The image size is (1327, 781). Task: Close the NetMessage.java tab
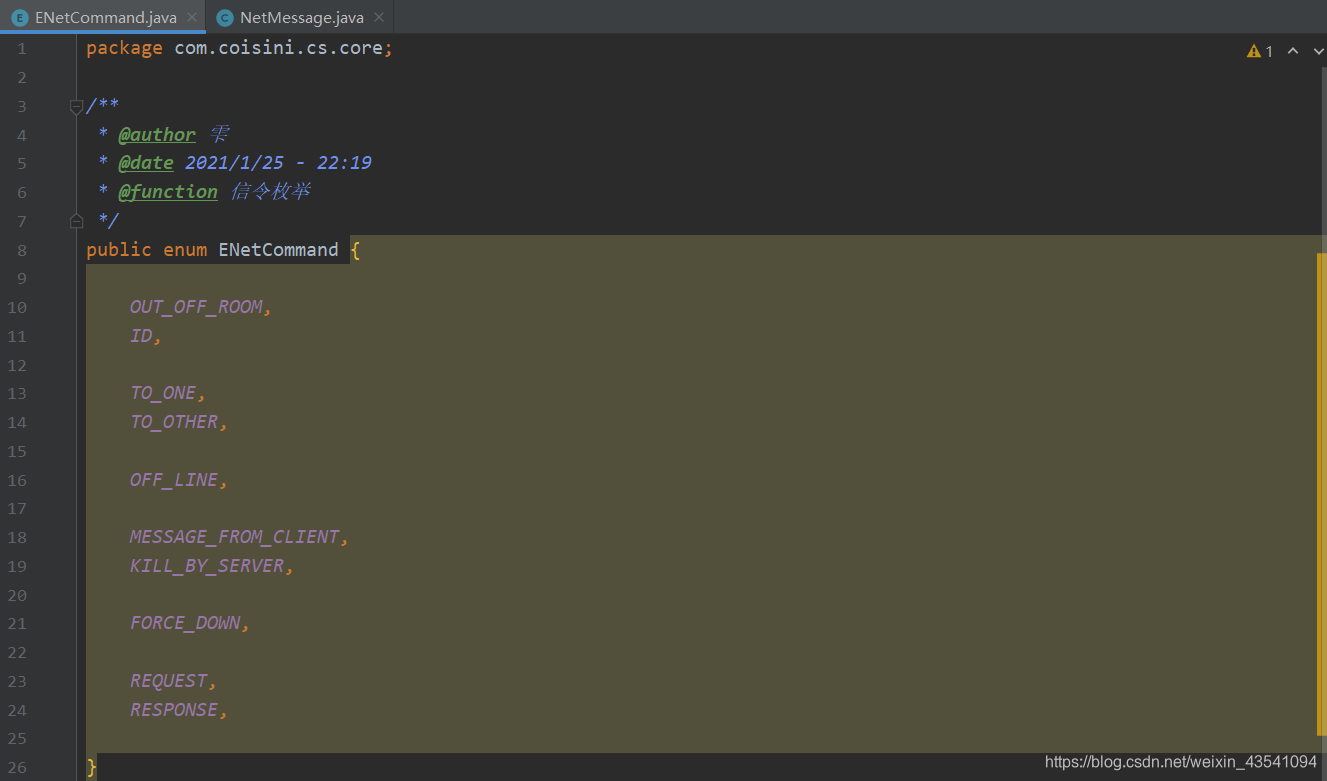(x=379, y=17)
